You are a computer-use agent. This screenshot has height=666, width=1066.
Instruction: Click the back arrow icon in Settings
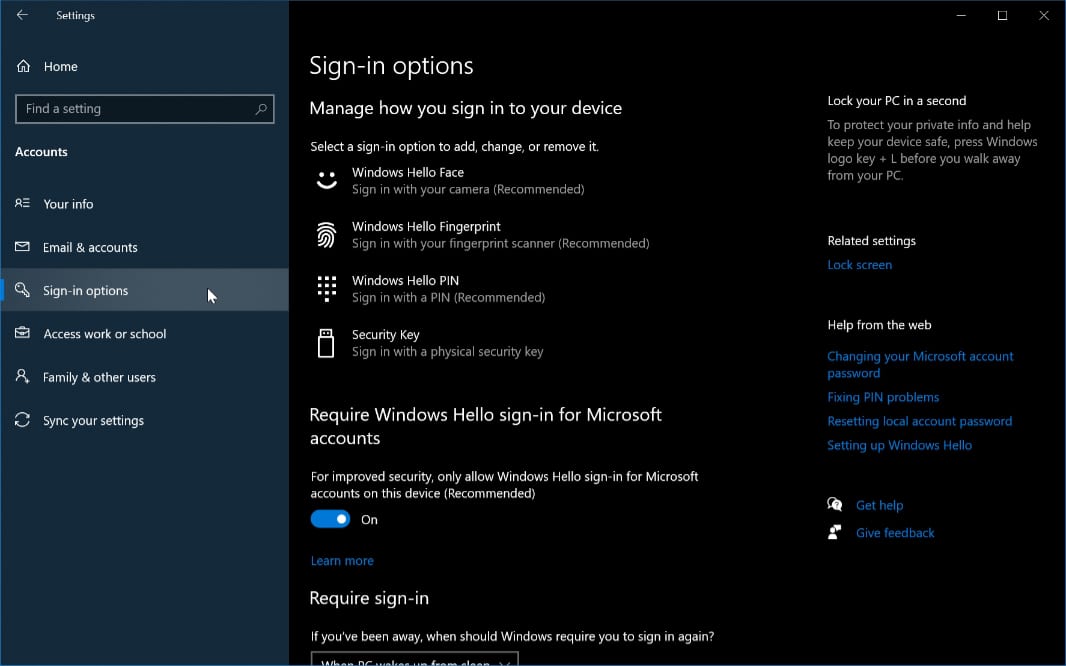22,15
